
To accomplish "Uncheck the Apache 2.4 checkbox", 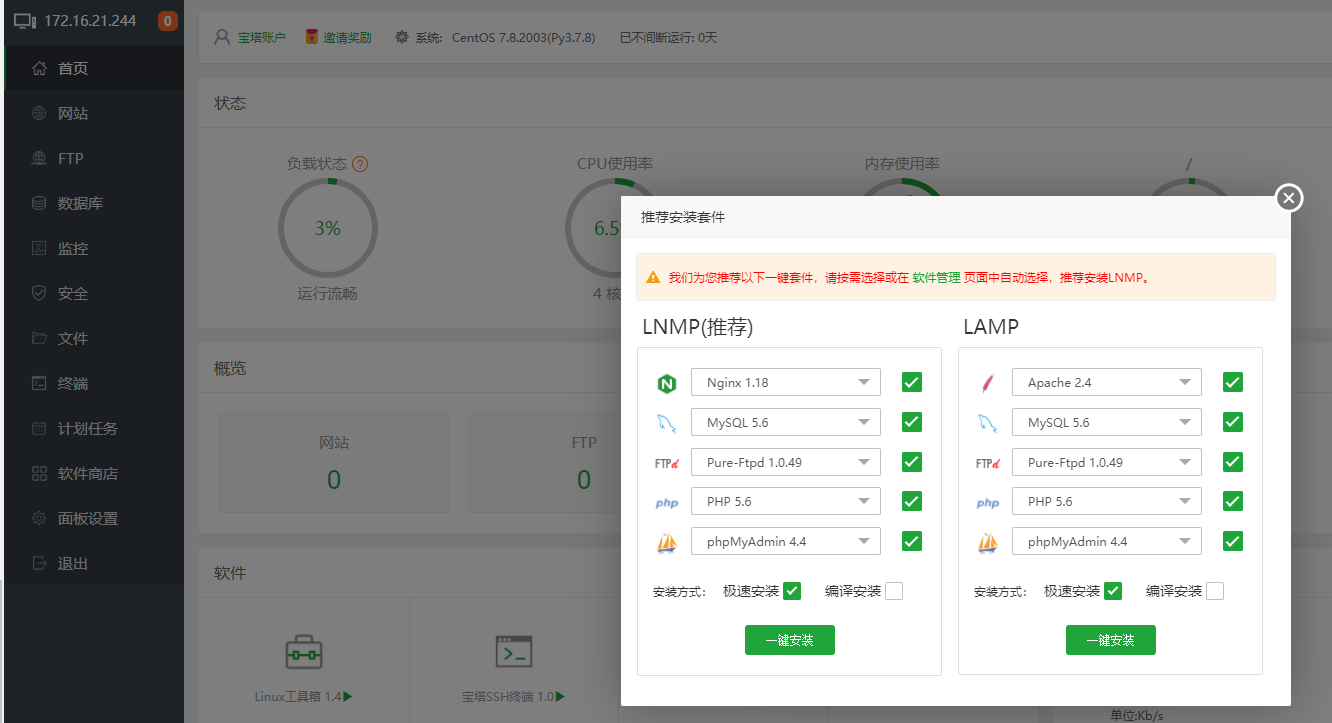I will tap(1233, 382).
